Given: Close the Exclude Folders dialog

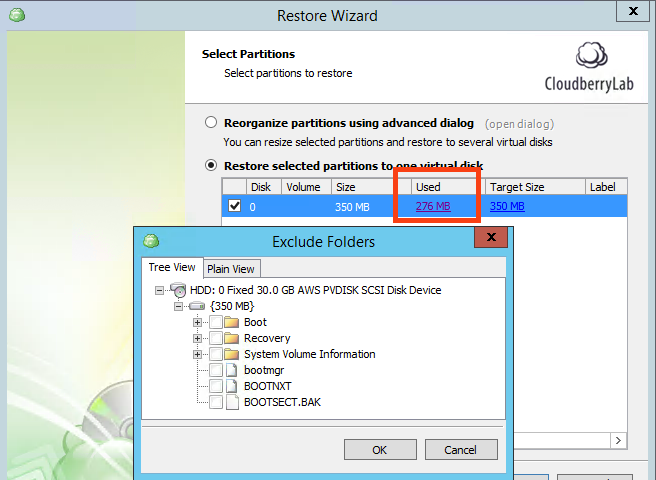Looking at the screenshot, I should (491, 237).
